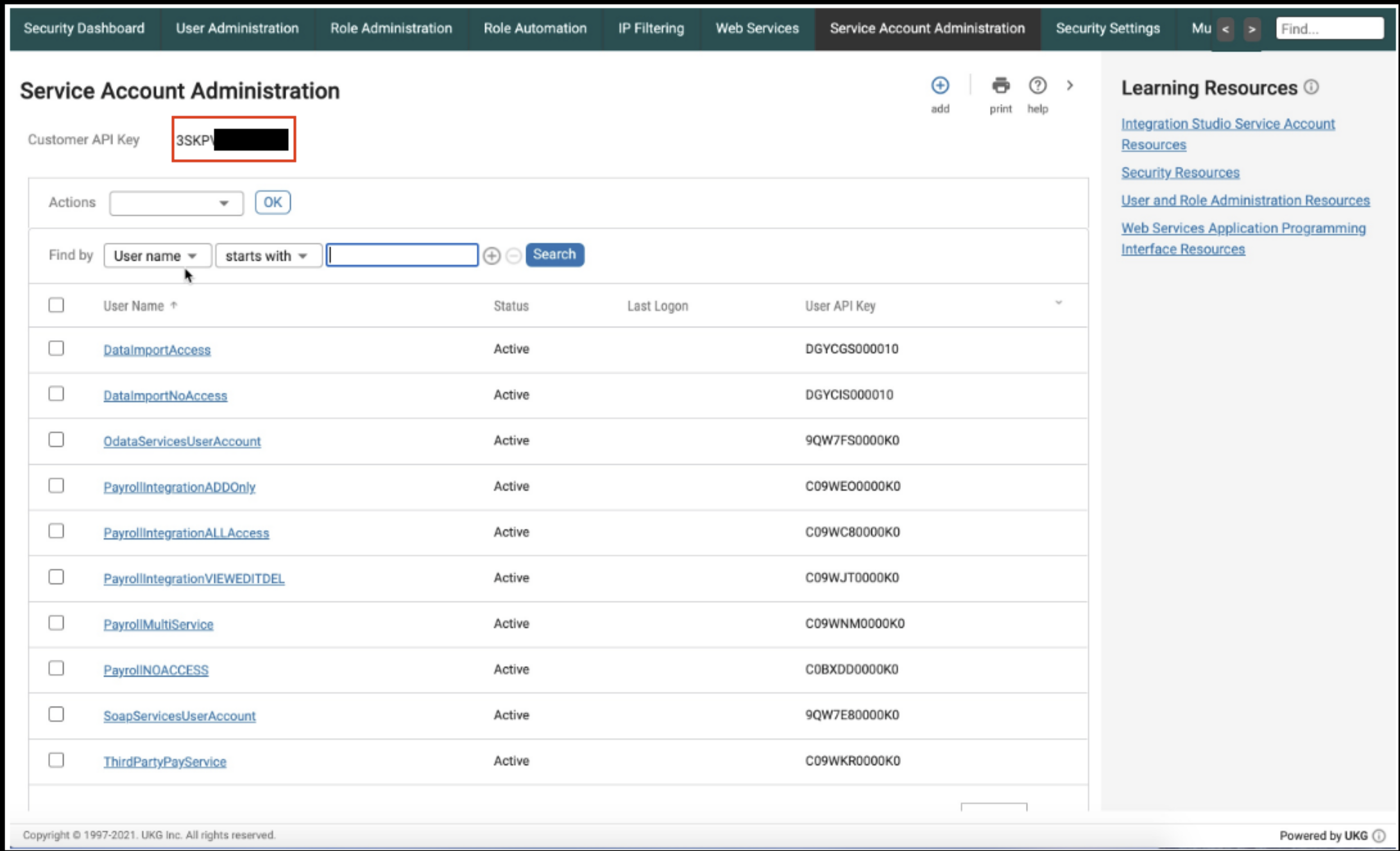Check the select-all checkbox in the table header
The width and height of the screenshot is (1400, 851).
pyautogui.click(x=56, y=305)
